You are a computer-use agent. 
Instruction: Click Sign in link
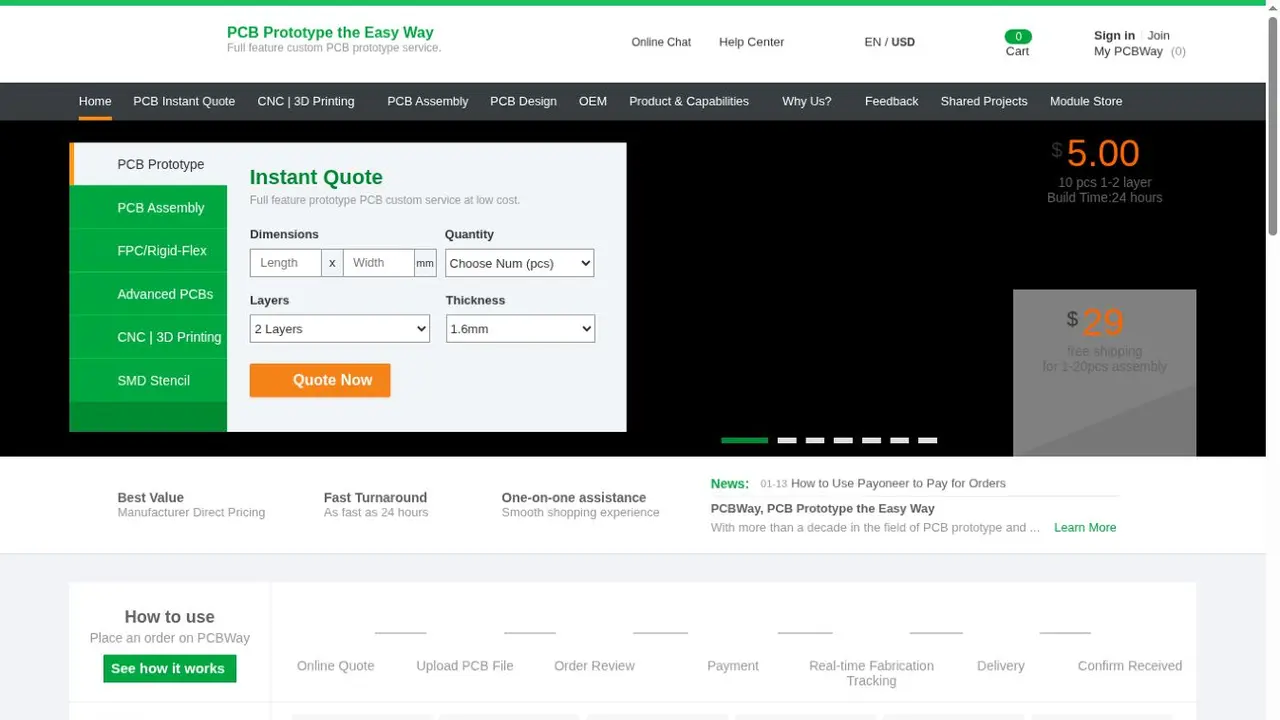pyautogui.click(x=1114, y=35)
